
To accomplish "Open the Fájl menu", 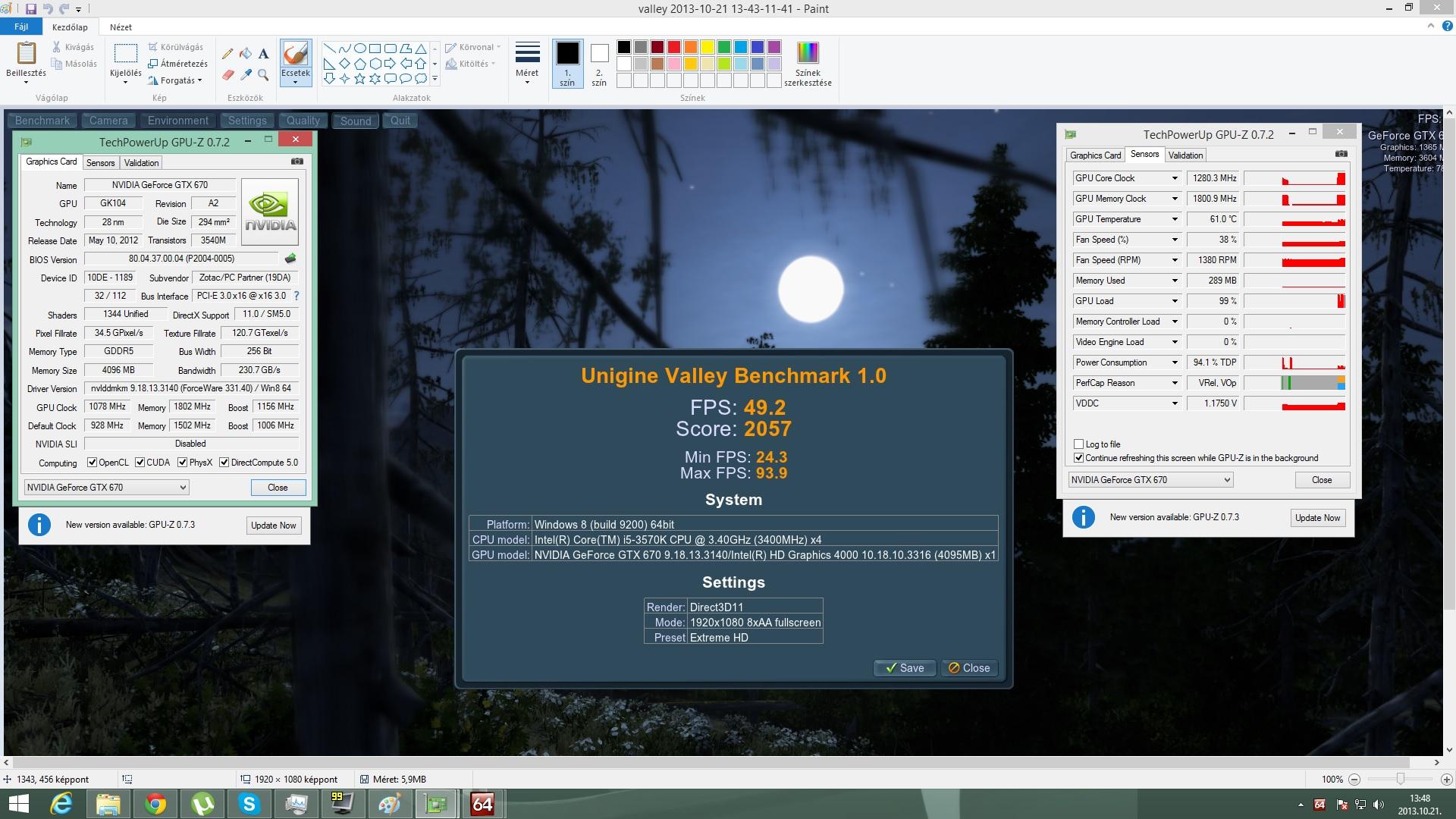I will (21, 27).
